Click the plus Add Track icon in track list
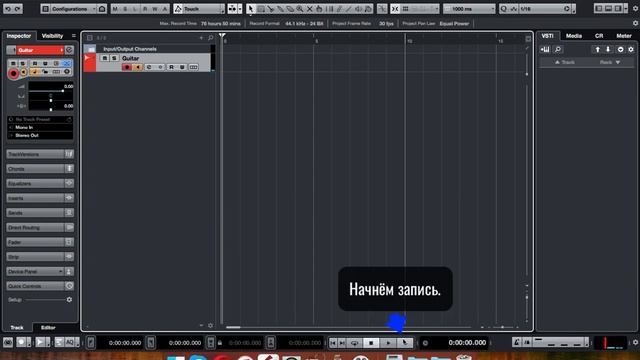640x360 pixels. pos(201,38)
